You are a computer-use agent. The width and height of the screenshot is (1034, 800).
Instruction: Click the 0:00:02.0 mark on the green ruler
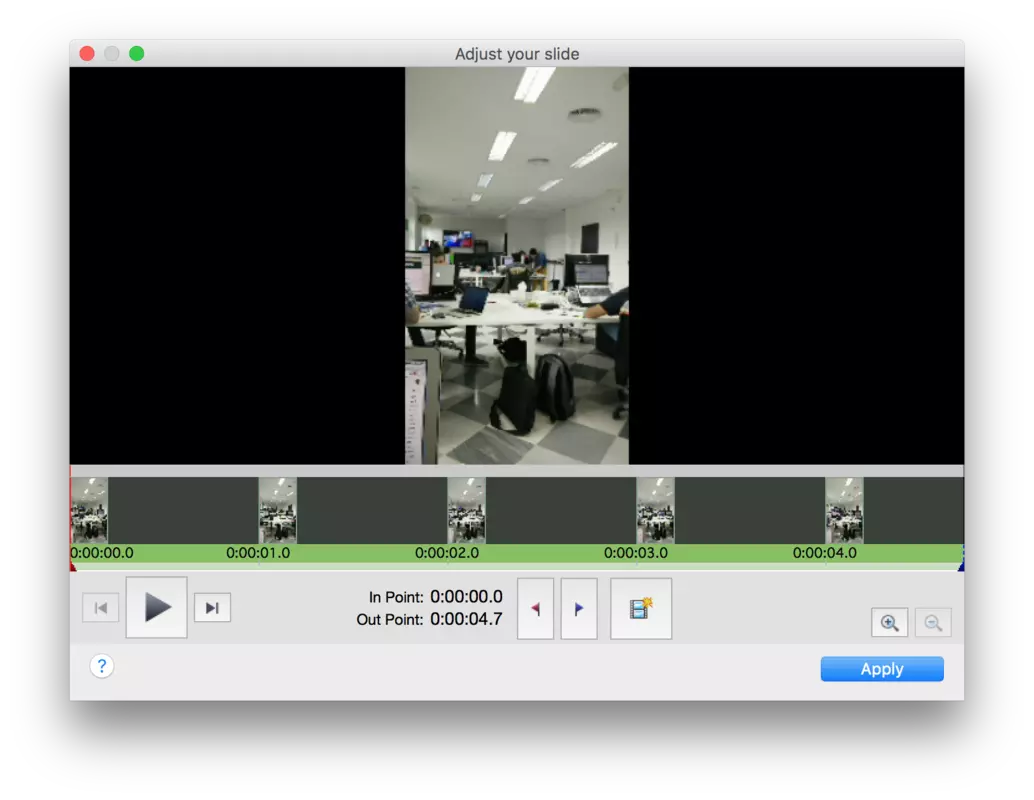pos(446,553)
